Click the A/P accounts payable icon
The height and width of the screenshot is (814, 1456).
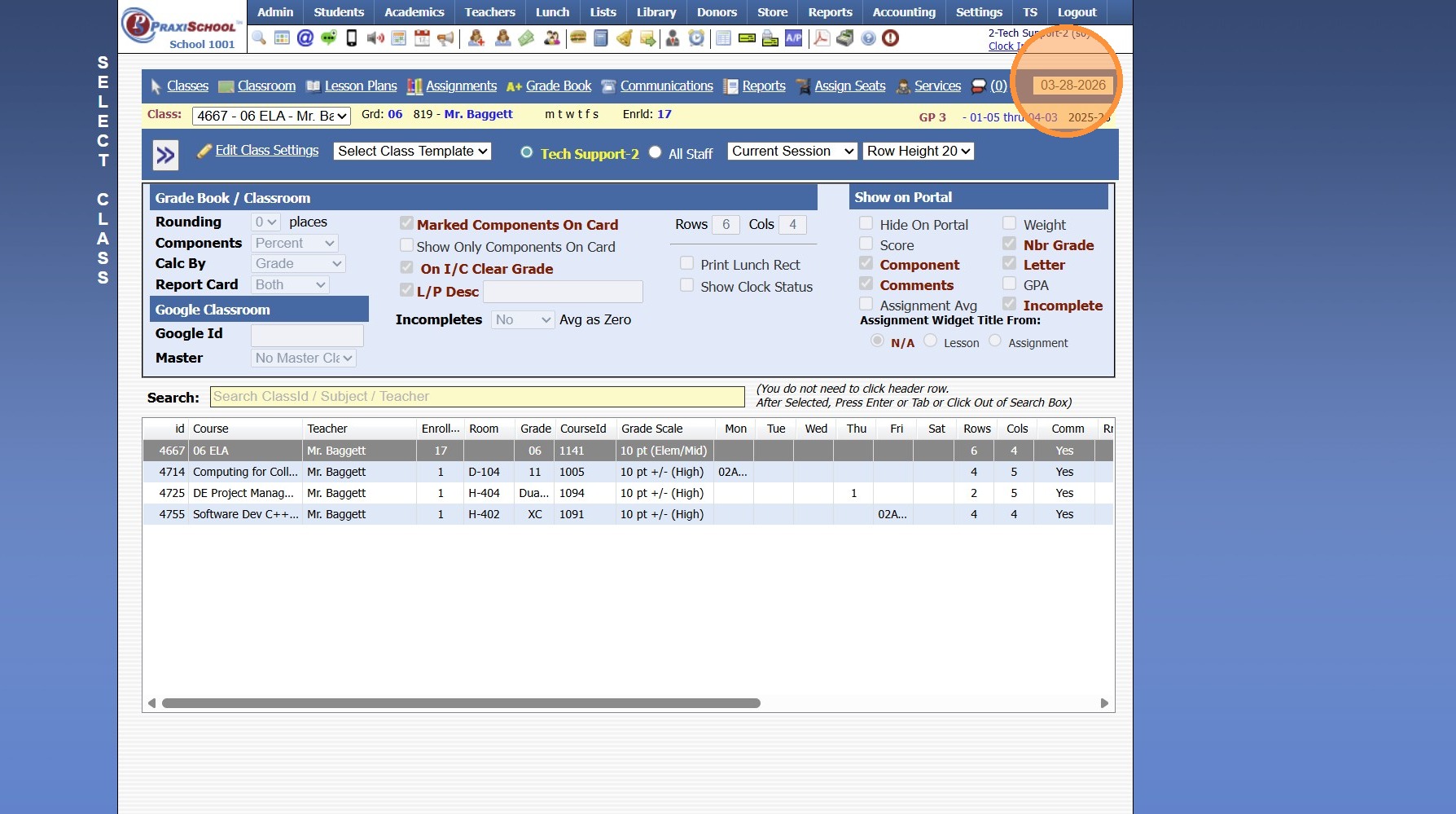pos(793,37)
